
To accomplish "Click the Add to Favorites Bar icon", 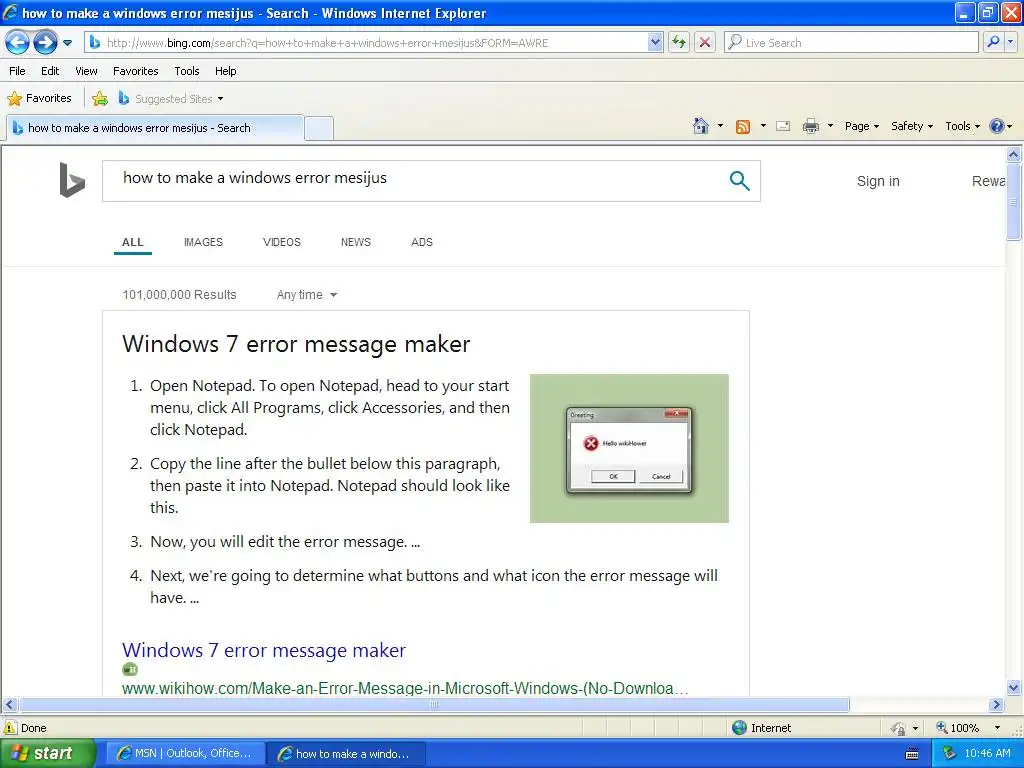I will pyautogui.click(x=100, y=99).
